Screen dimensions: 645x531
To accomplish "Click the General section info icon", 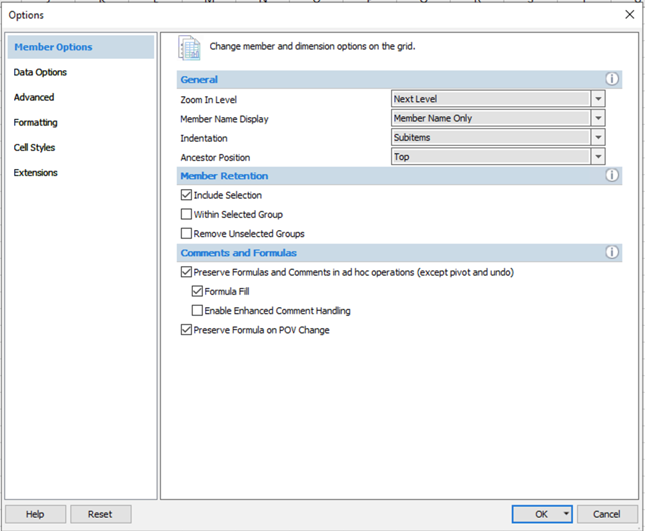I will (612, 79).
